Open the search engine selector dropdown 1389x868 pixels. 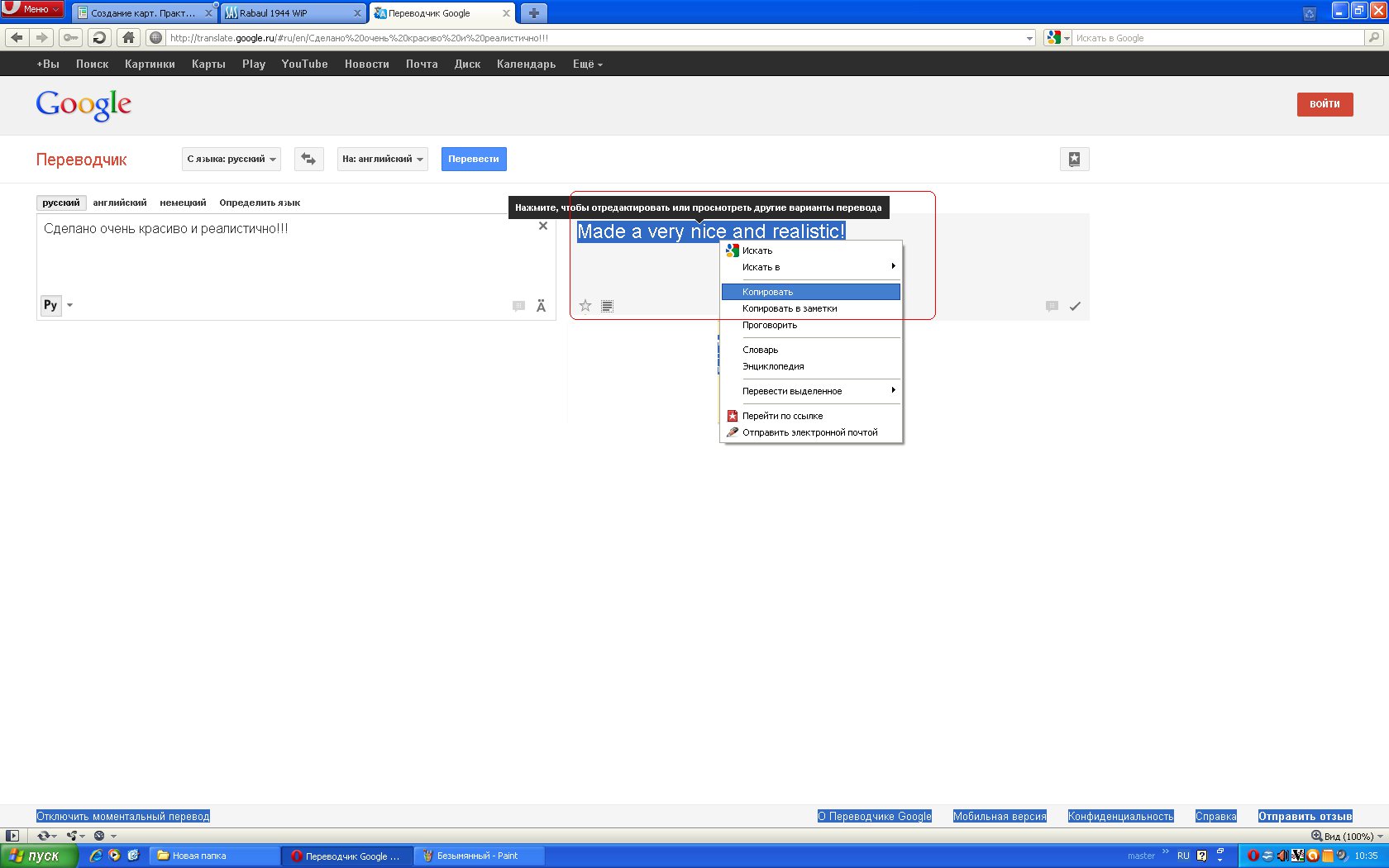(1058, 38)
